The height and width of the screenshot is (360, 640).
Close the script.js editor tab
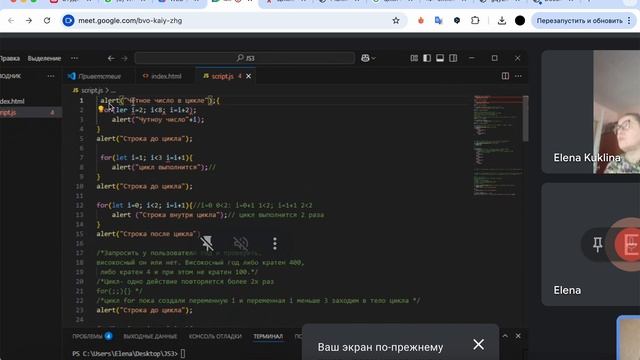[x=249, y=76]
